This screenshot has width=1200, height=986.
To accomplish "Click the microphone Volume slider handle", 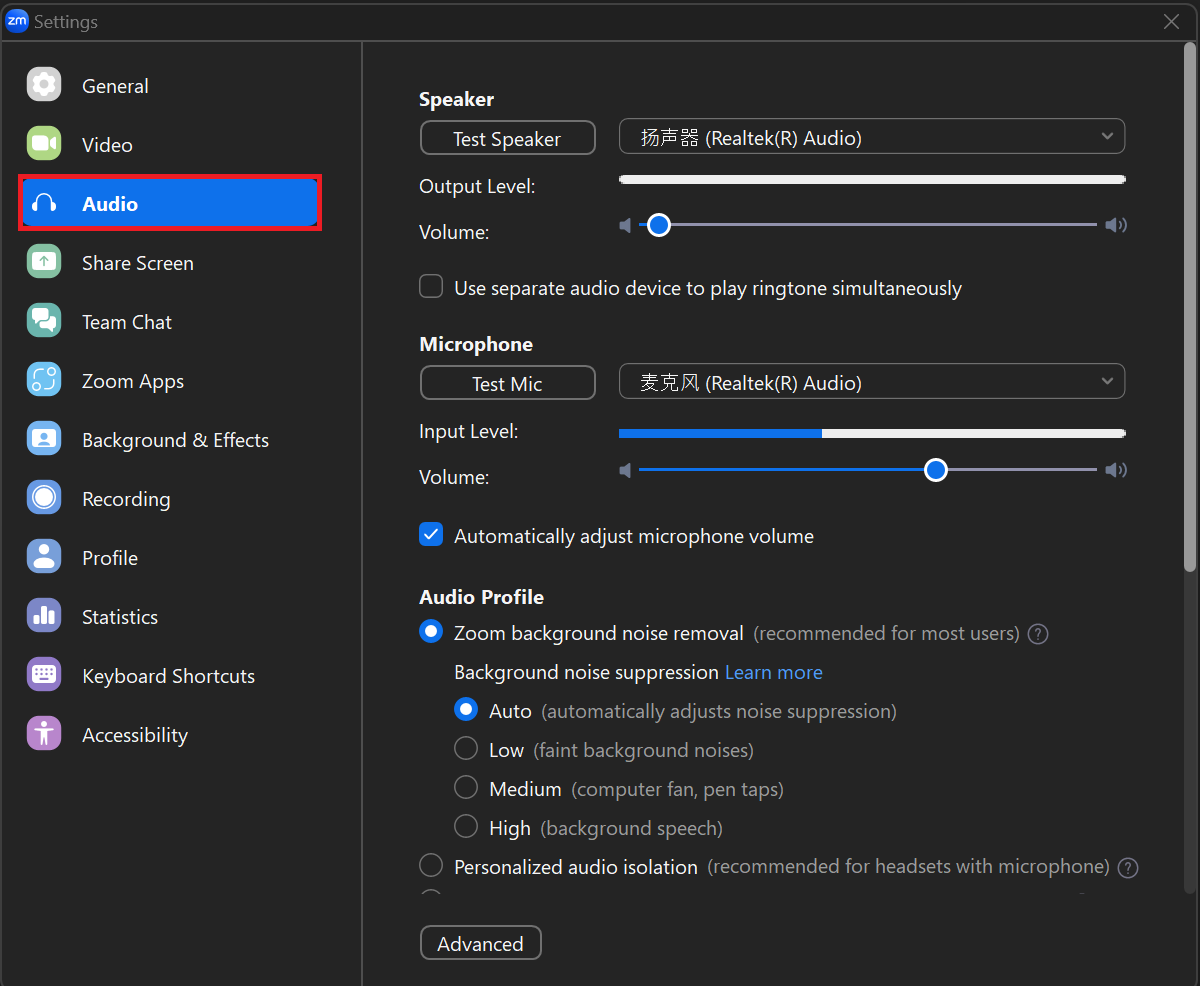I will tap(935, 470).
